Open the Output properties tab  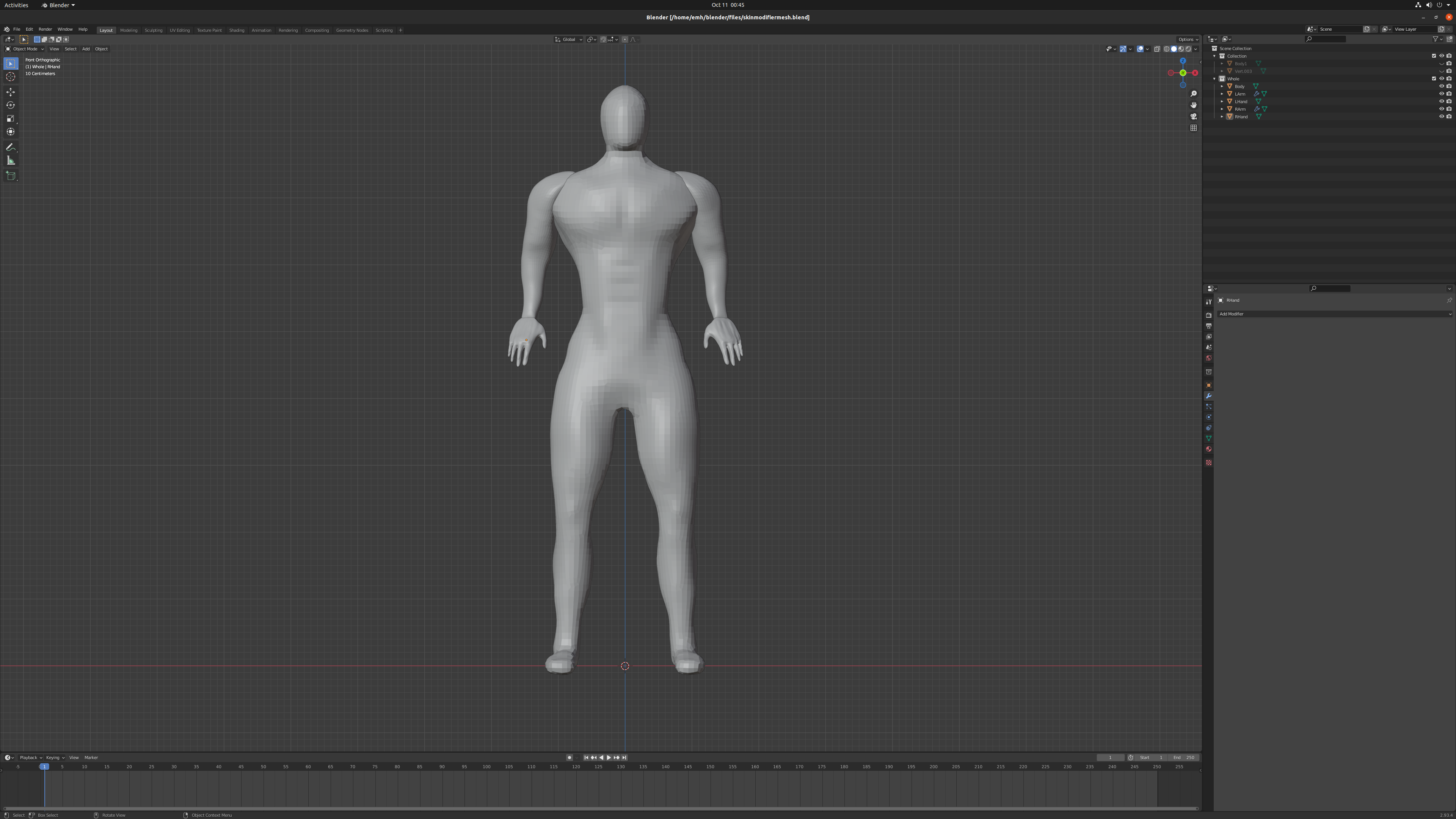tap(1208, 326)
